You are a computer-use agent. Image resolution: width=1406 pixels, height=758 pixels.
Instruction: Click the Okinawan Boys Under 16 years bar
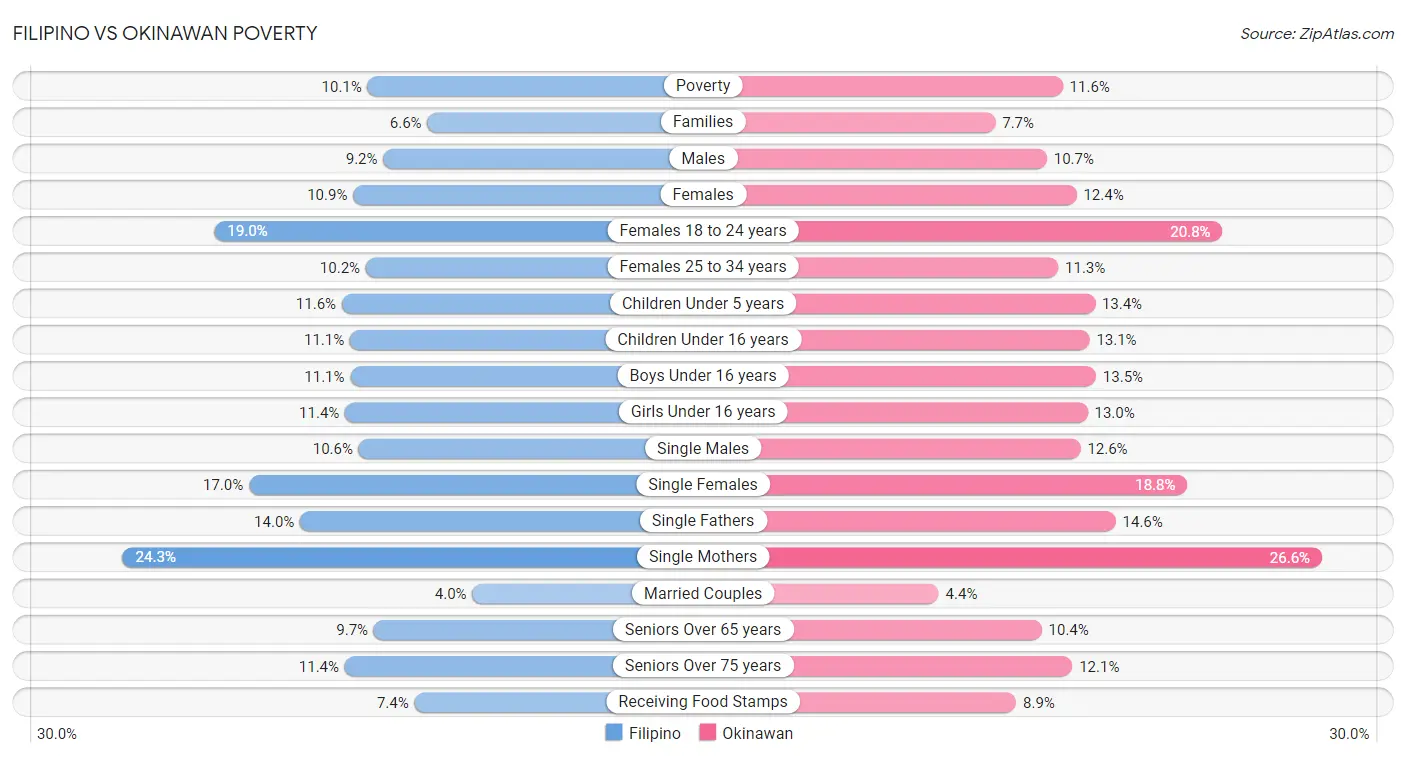900,376
